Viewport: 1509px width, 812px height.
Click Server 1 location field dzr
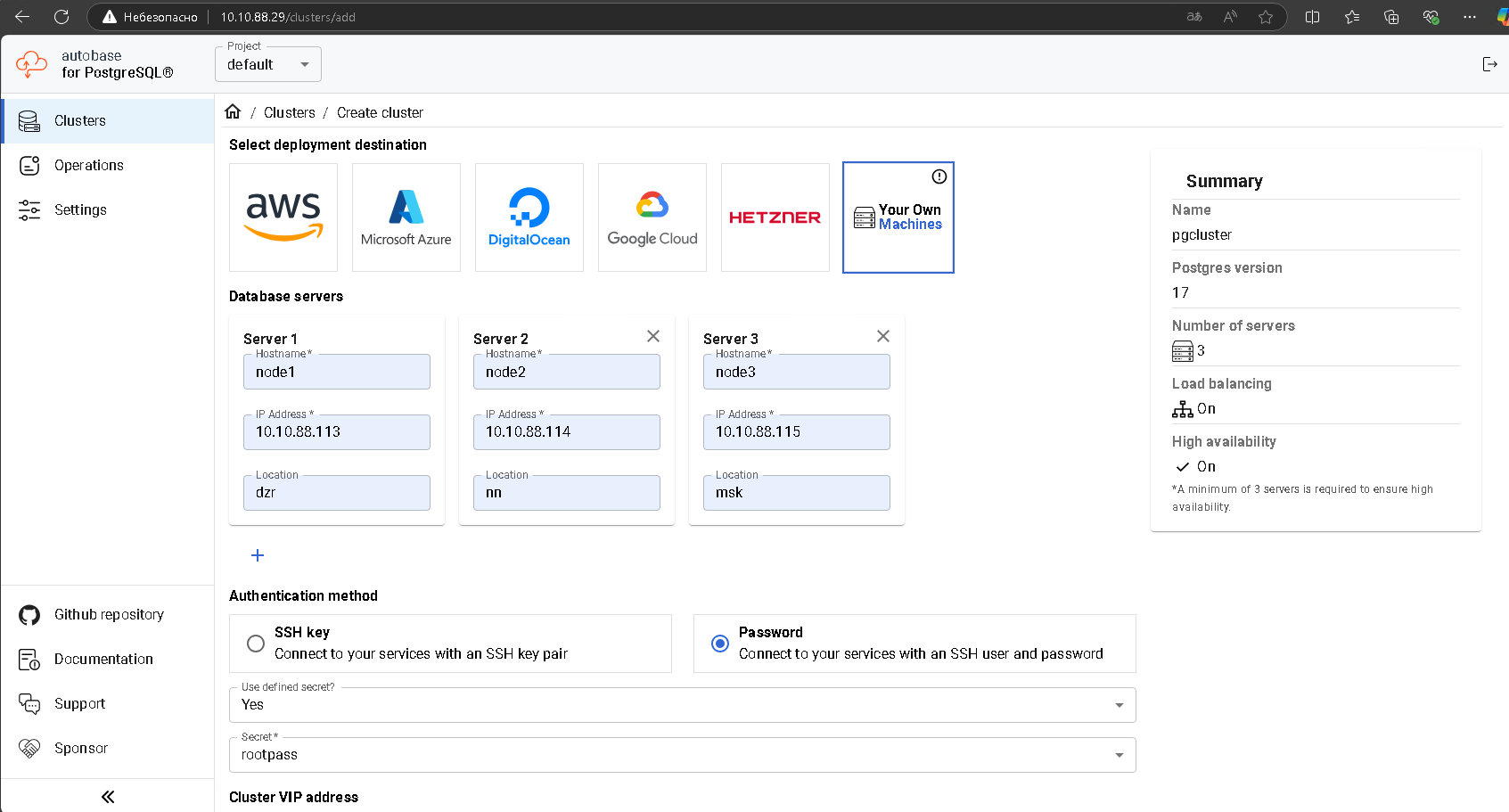[x=337, y=493]
